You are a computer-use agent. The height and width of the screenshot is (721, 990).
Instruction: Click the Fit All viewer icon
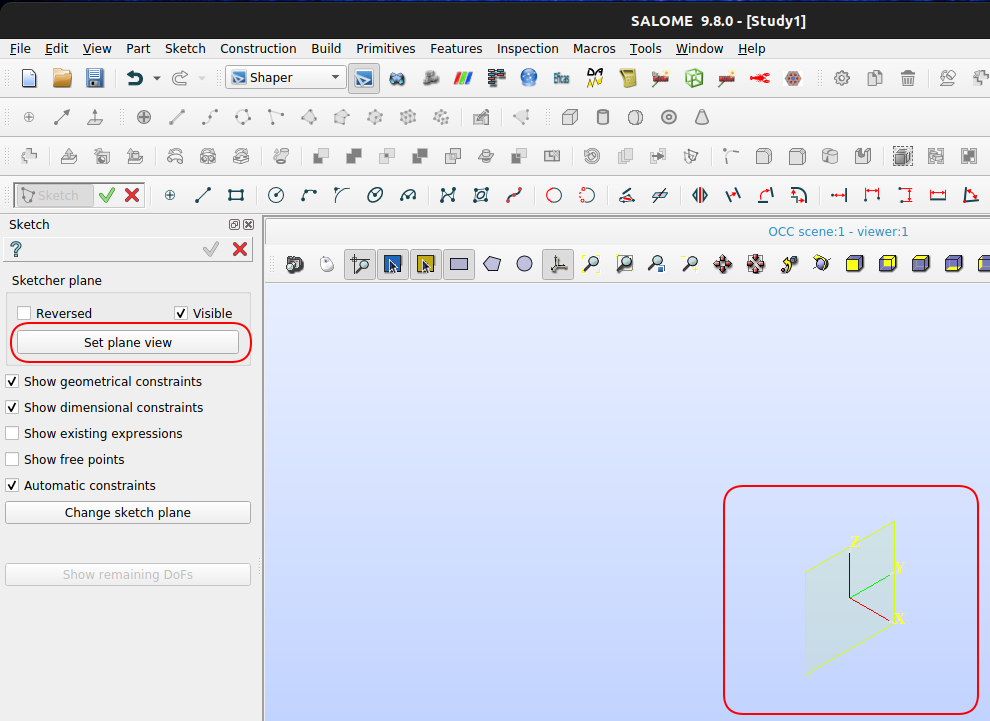point(591,264)
